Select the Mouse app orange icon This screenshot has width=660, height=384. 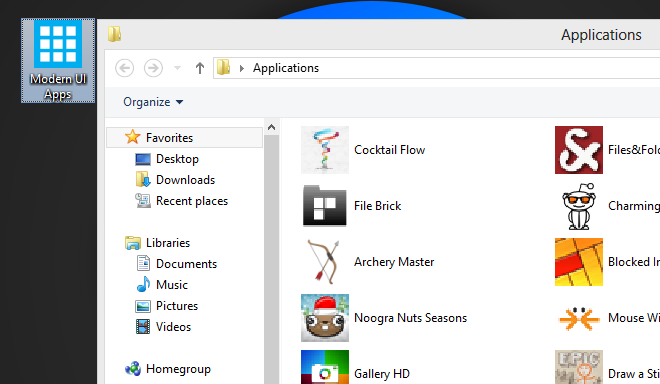click(579, 318)
